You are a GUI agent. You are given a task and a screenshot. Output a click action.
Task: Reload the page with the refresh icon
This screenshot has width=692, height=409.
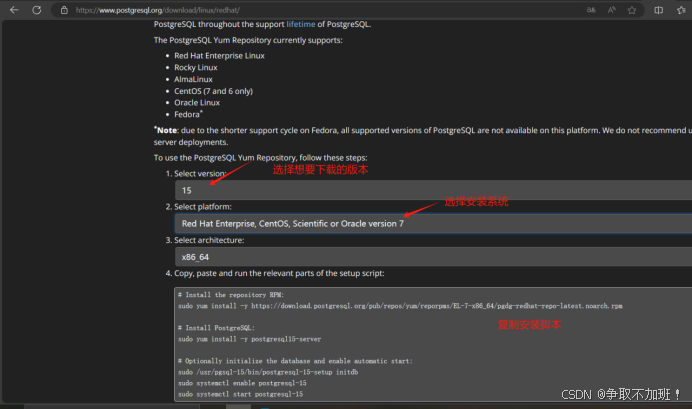(x=37, y=10)
